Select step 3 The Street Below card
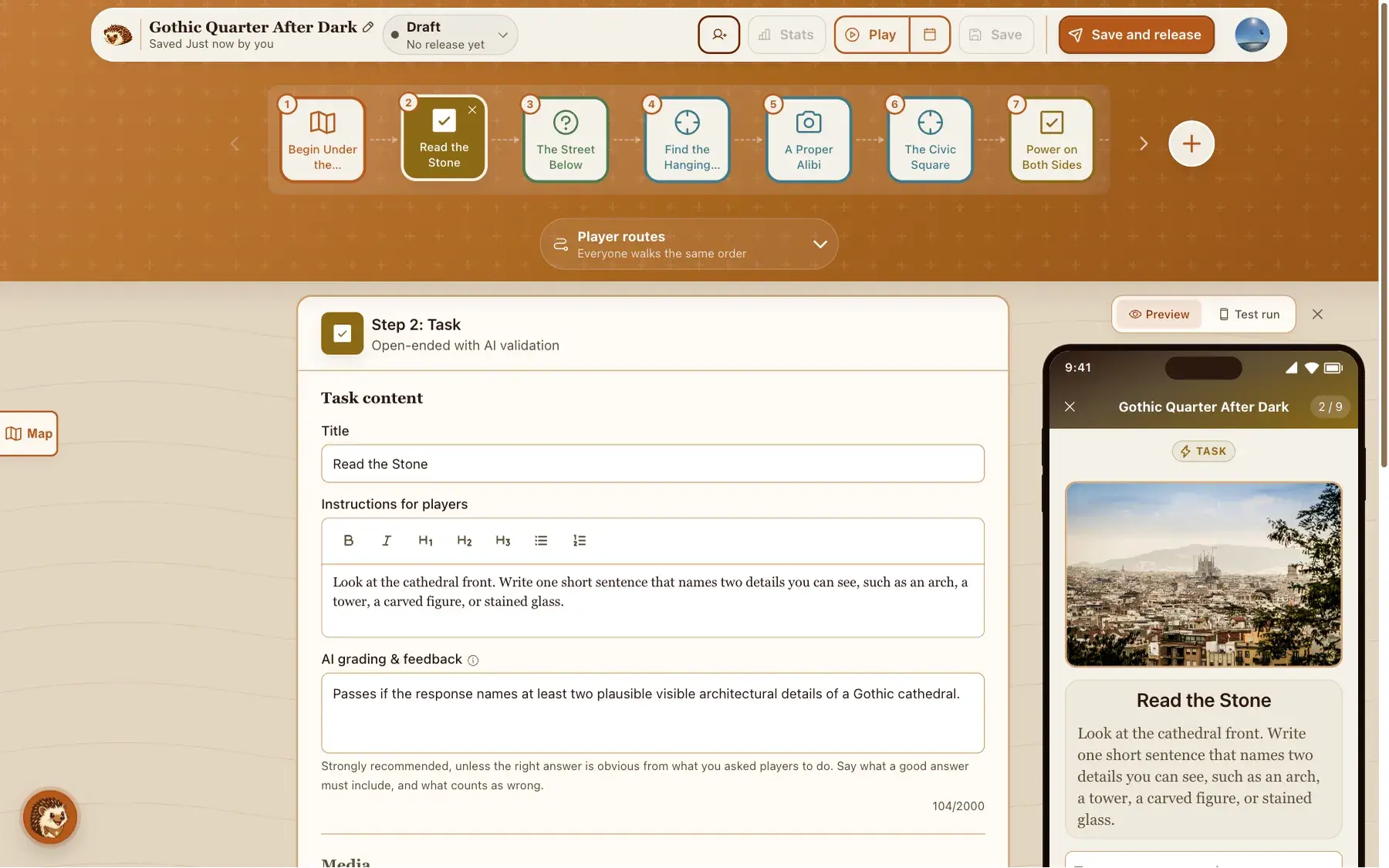 (566, 140)
